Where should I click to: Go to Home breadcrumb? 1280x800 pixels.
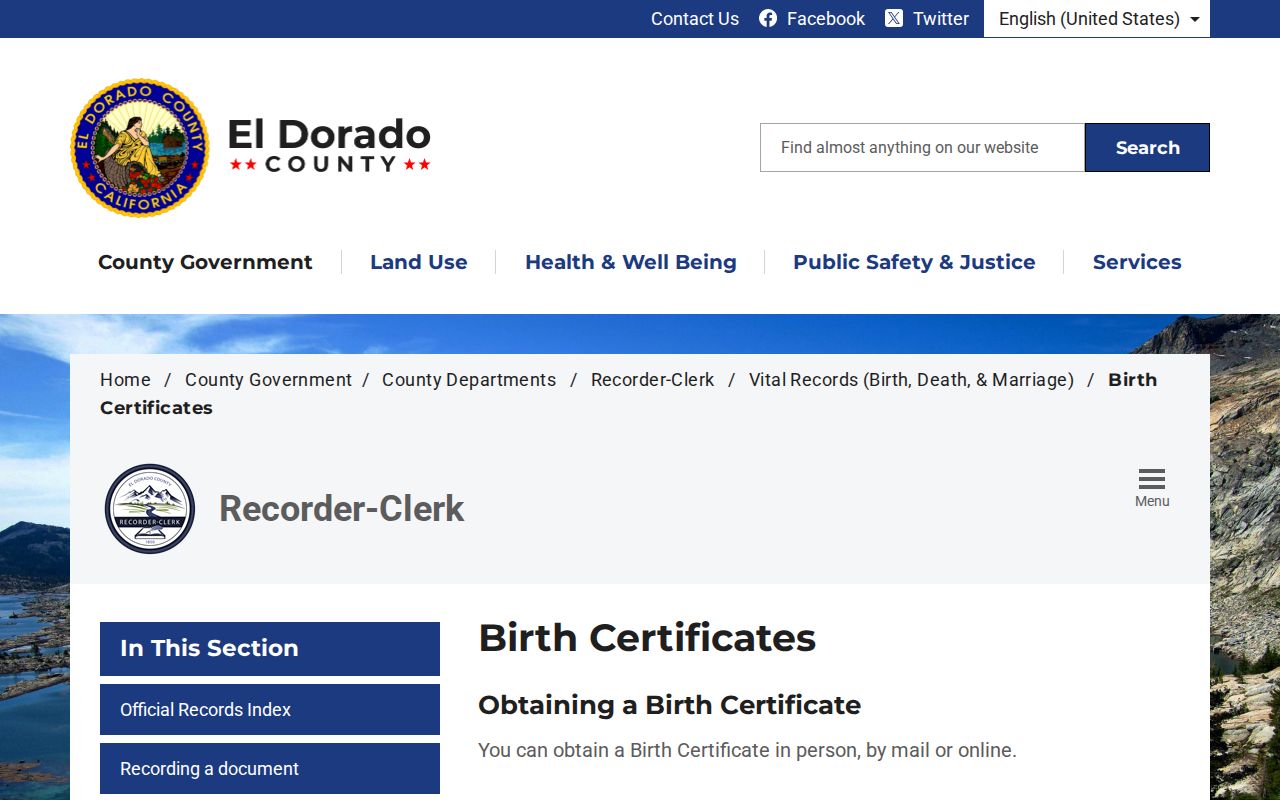[x=125, y=380]
